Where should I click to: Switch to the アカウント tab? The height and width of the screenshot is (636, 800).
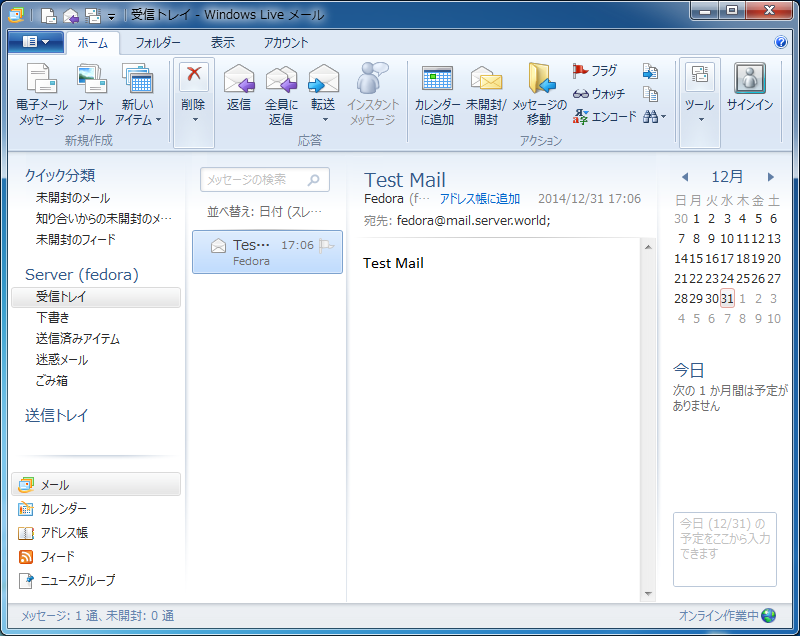point(286,43)
